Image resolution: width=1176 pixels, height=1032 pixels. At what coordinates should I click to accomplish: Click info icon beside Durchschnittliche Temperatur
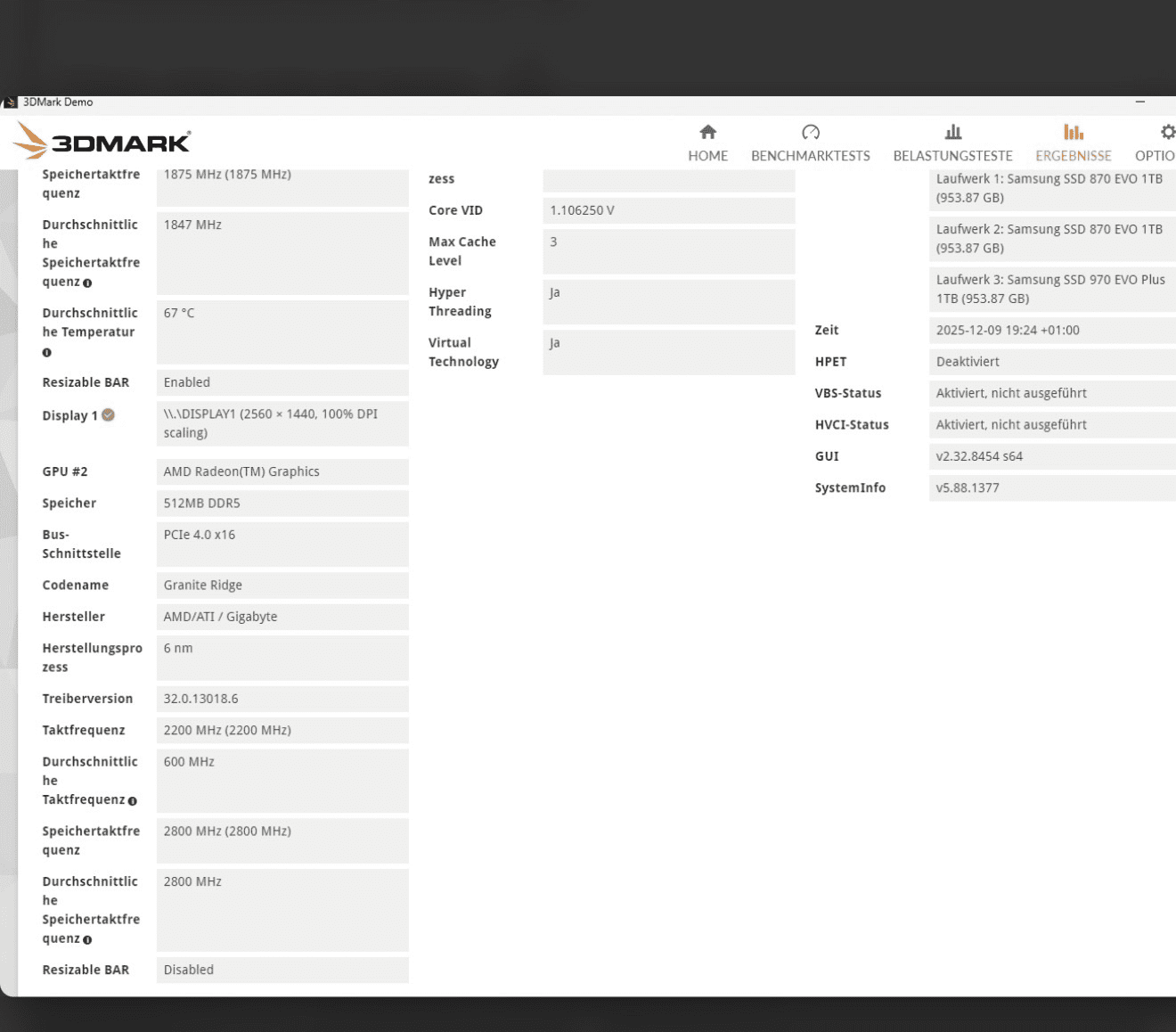coord(47,352)
